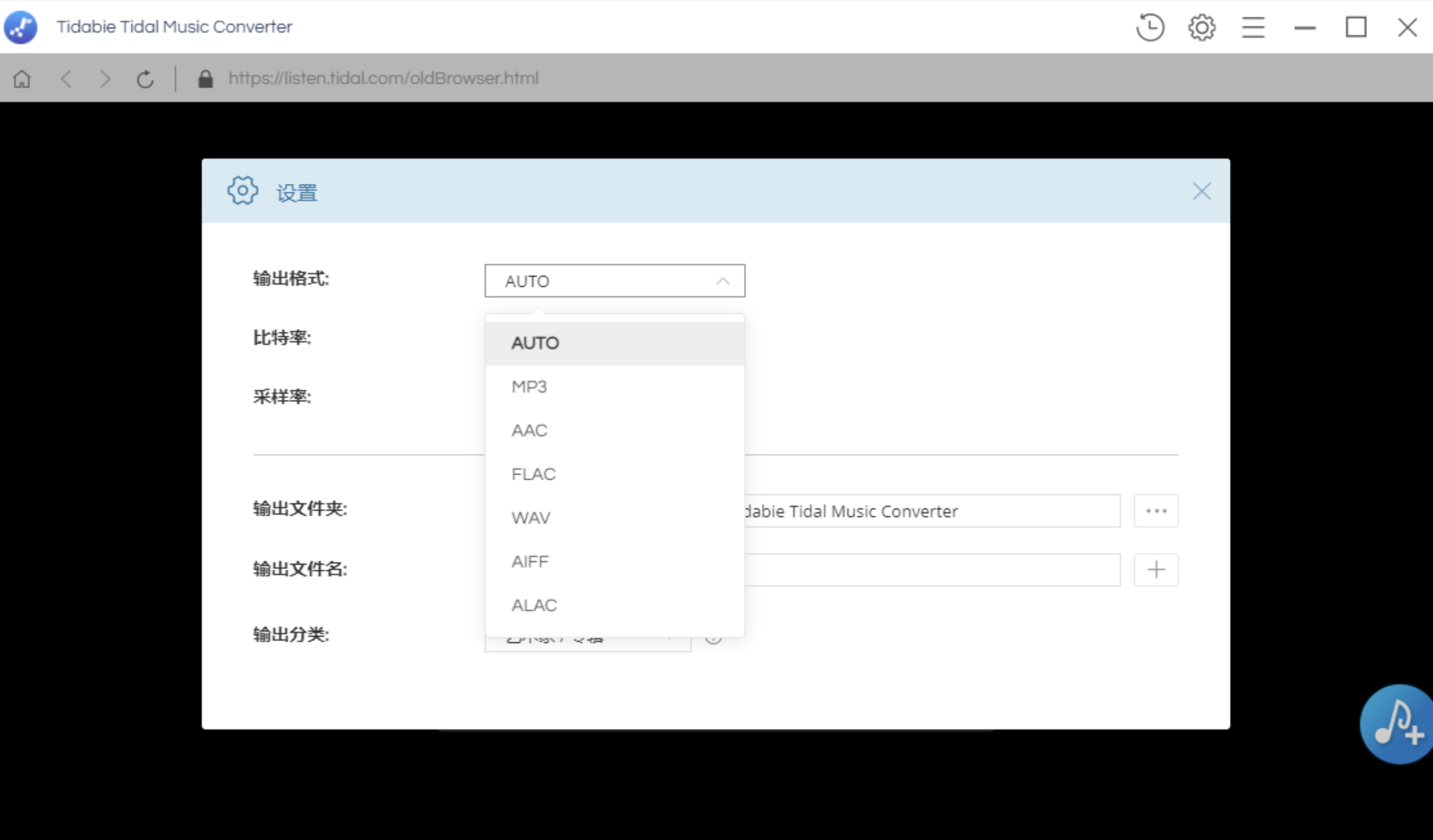Maximize the Tidabie window
Screen dimensions: 1433x840
click(1356, 27)
